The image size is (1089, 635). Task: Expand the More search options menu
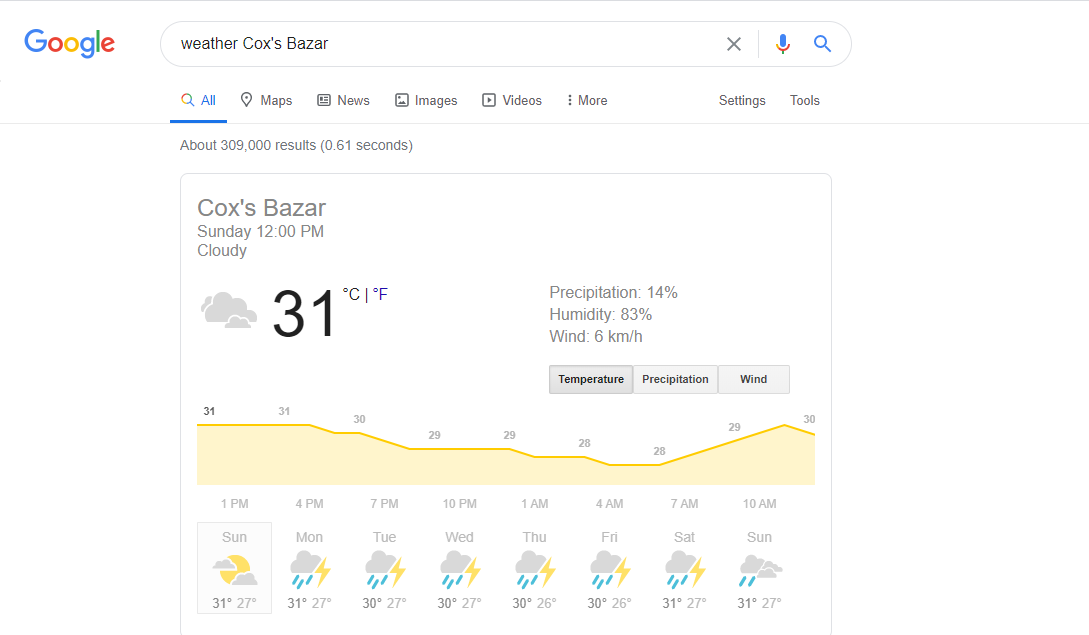(x=587, y=101)
